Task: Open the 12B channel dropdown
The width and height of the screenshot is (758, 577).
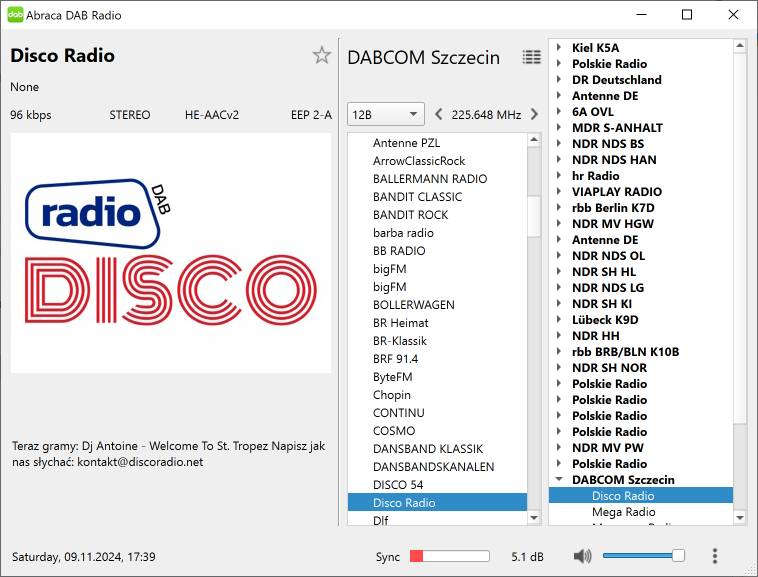Action: click(x=386, y=114)
